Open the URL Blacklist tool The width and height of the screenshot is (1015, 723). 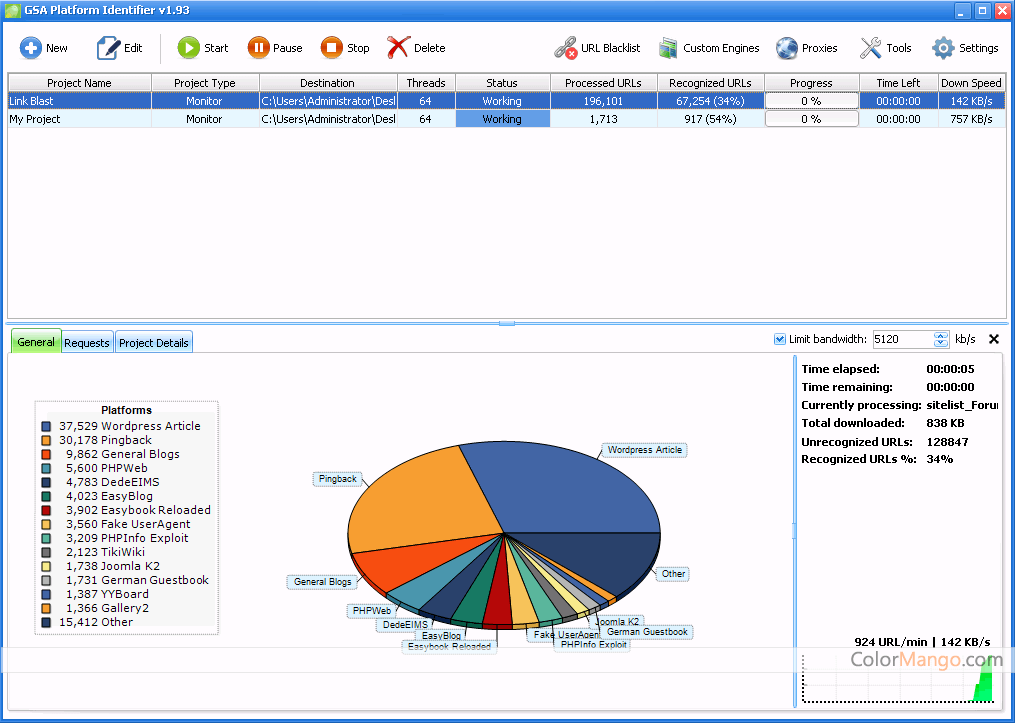[x=566, y=48]
